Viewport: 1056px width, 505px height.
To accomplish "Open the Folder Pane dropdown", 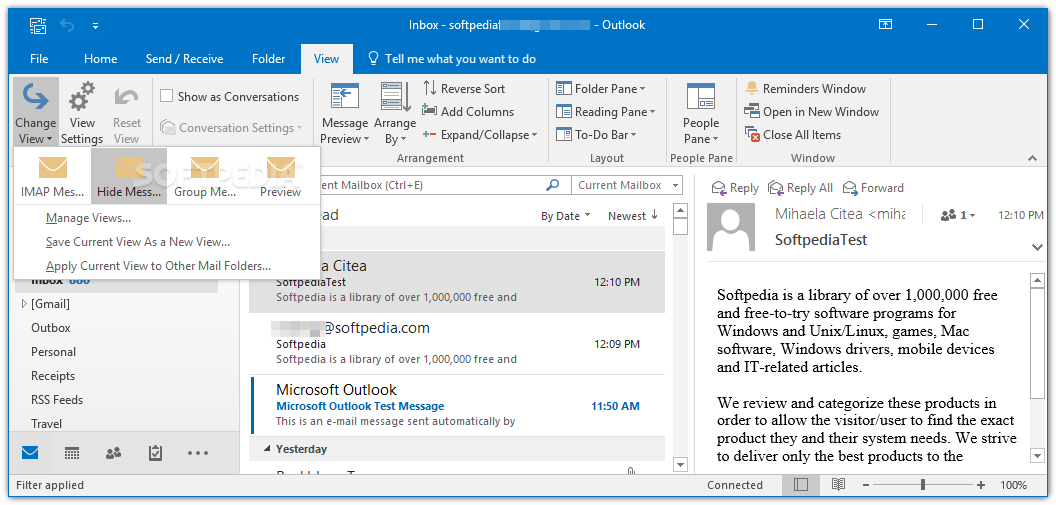I will (x=600, y=89).
